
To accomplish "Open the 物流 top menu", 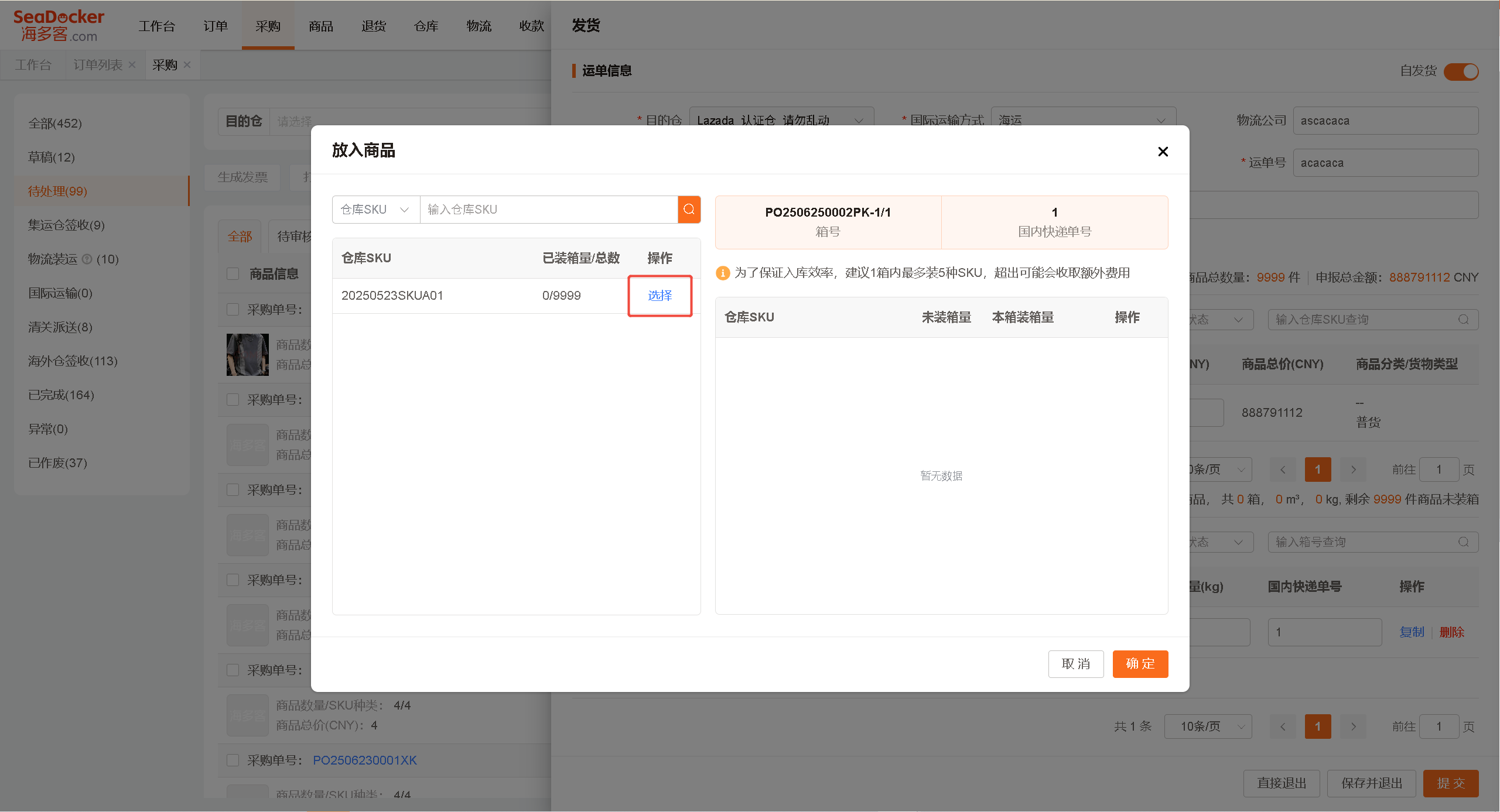I will coord(479,26).
